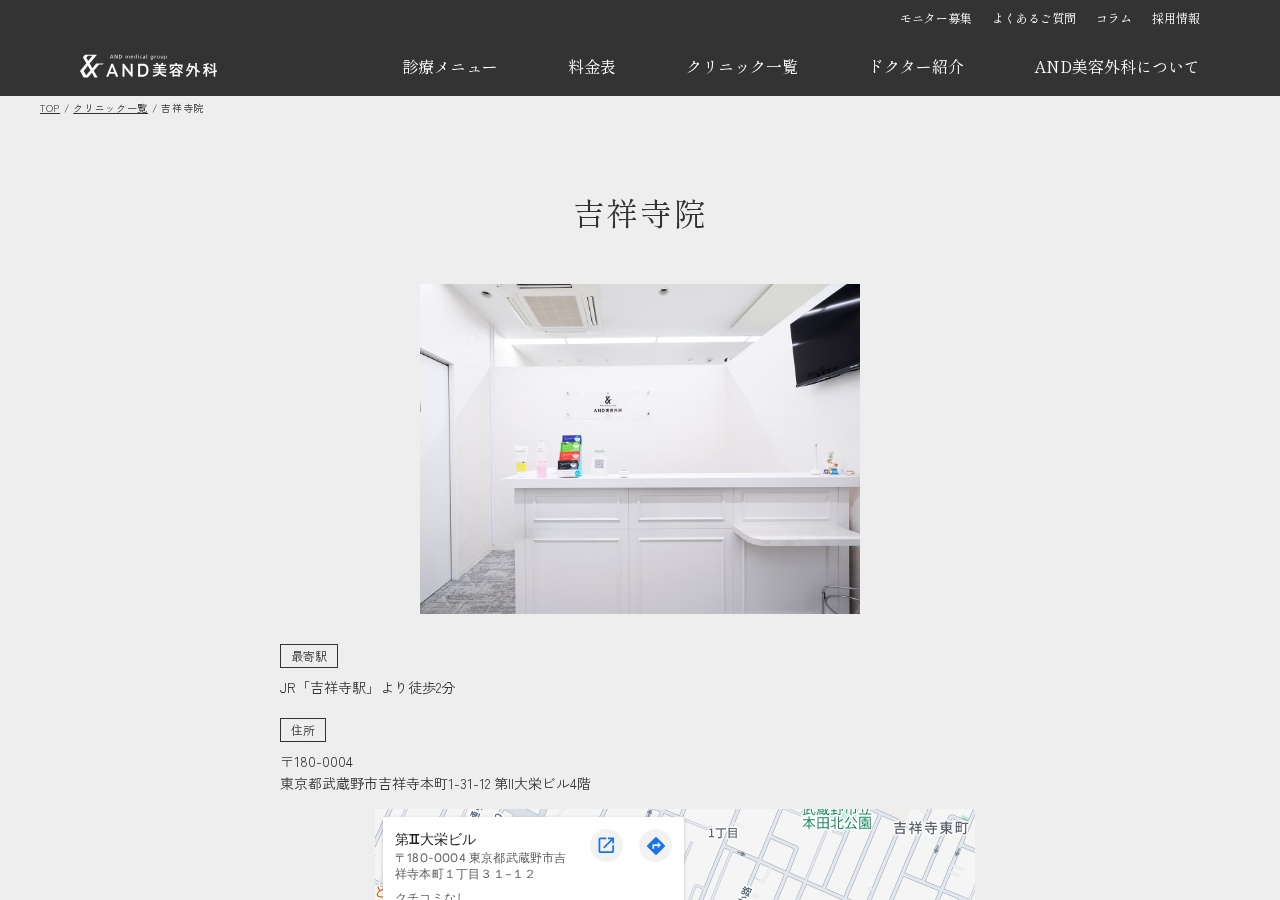Click 吉祥寺院 breadcrumb text
Screen dimensions: 1280x900
[182, 108]
